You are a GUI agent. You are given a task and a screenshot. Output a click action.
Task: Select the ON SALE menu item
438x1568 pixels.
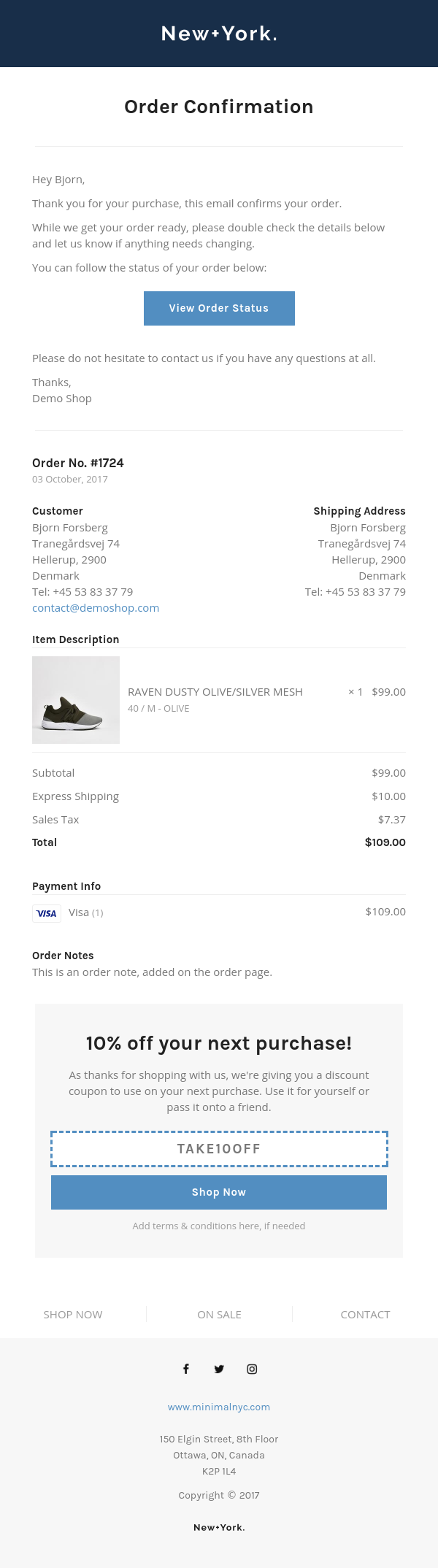pos(219,1314)
